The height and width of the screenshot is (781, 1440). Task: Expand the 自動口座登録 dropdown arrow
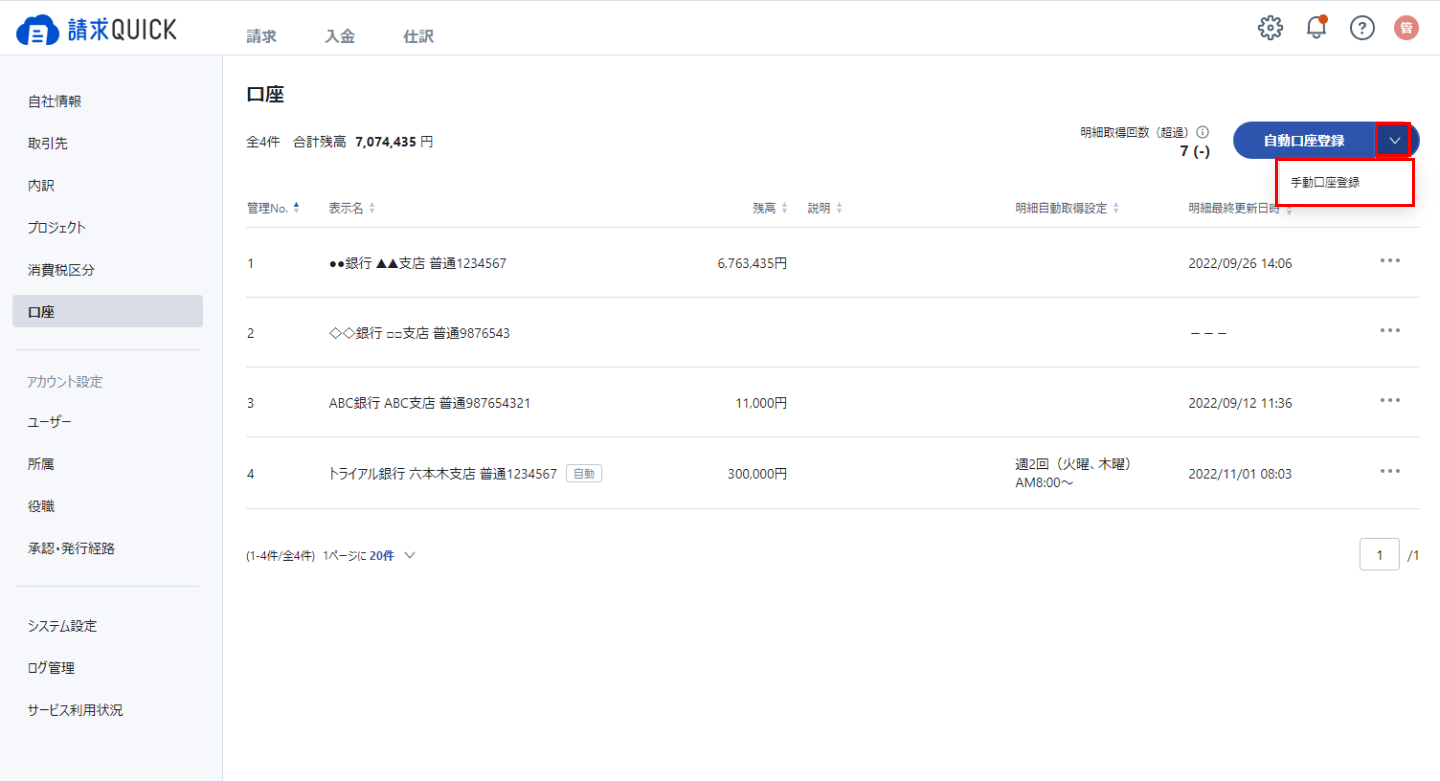point(1395,141)
